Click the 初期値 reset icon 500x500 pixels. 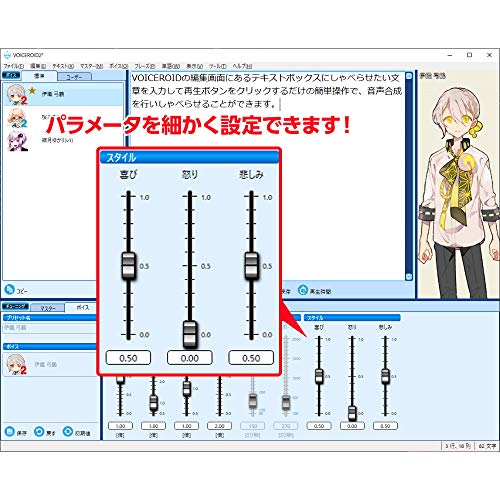point(68,431)
